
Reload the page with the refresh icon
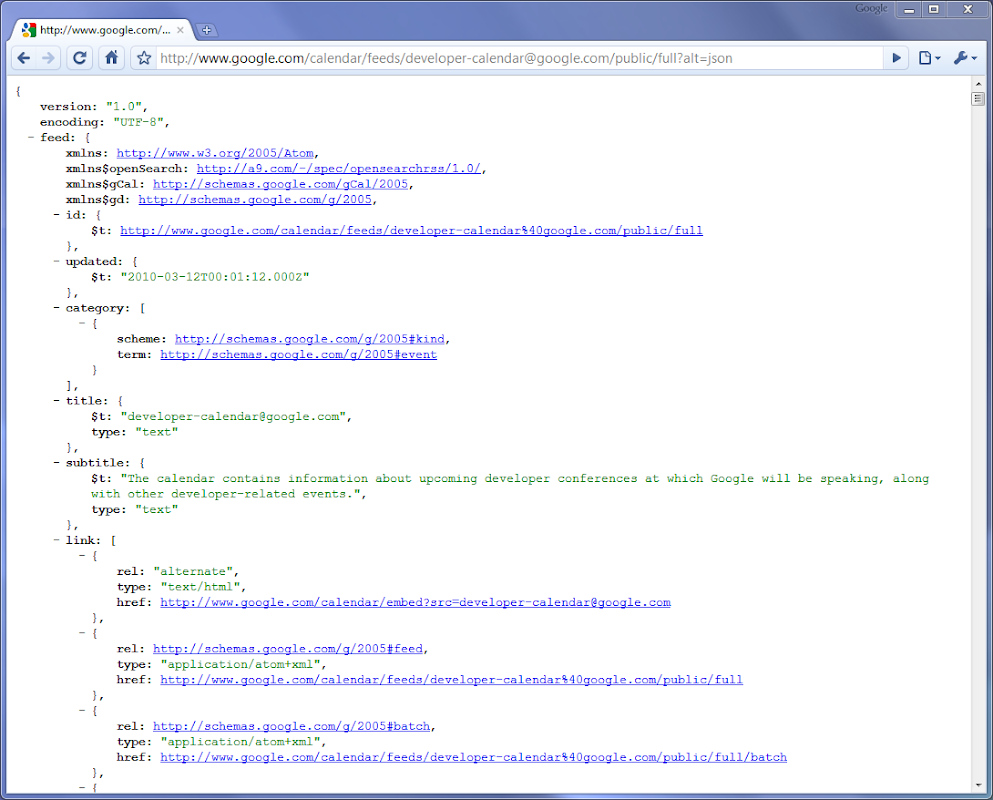coord(80,58)
